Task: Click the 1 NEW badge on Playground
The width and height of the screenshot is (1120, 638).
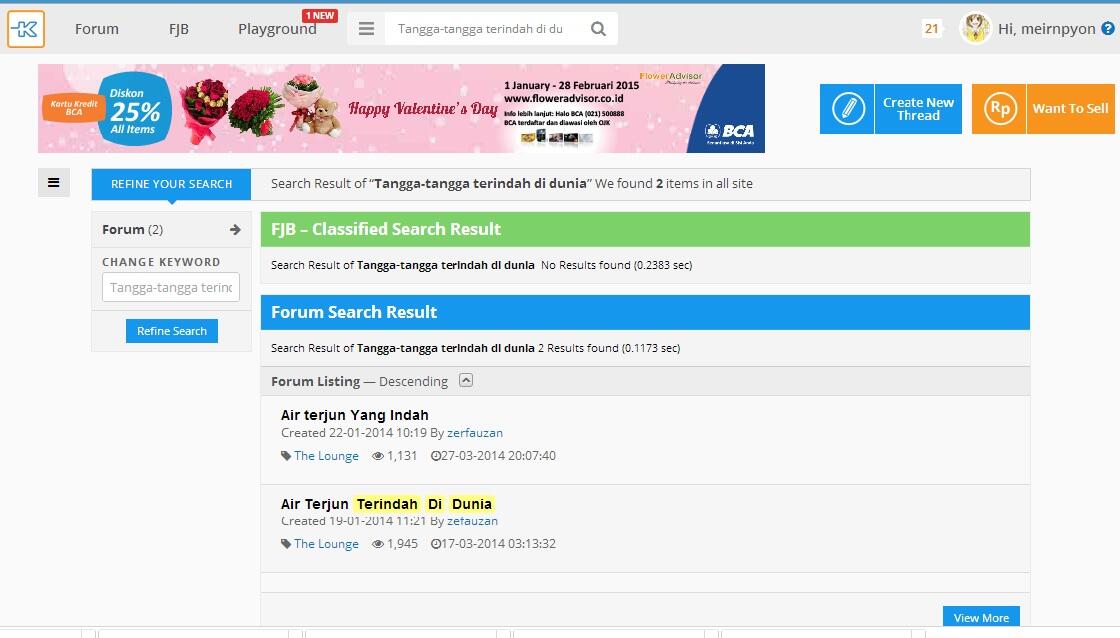Action: pyautogui.click(x=319, y=16)
